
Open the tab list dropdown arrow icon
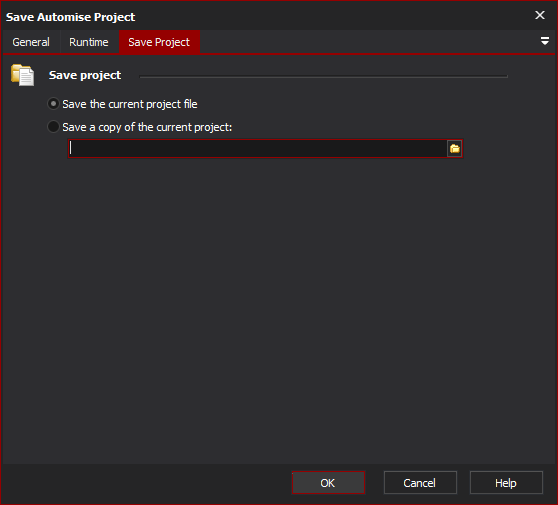pyautogui.click(x=544, y=41)
